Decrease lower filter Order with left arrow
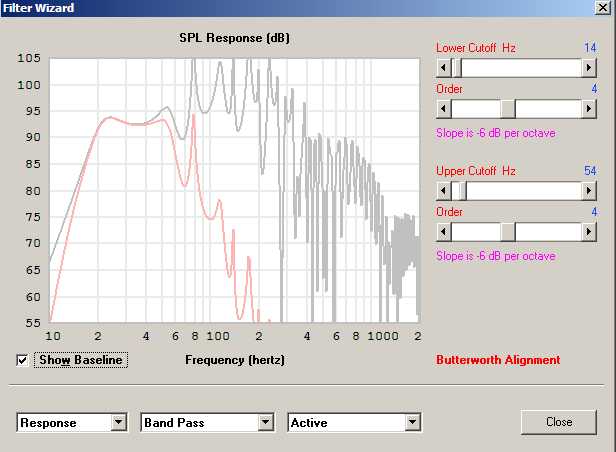This screenshot has height=452, width=616. coord(444,109)
